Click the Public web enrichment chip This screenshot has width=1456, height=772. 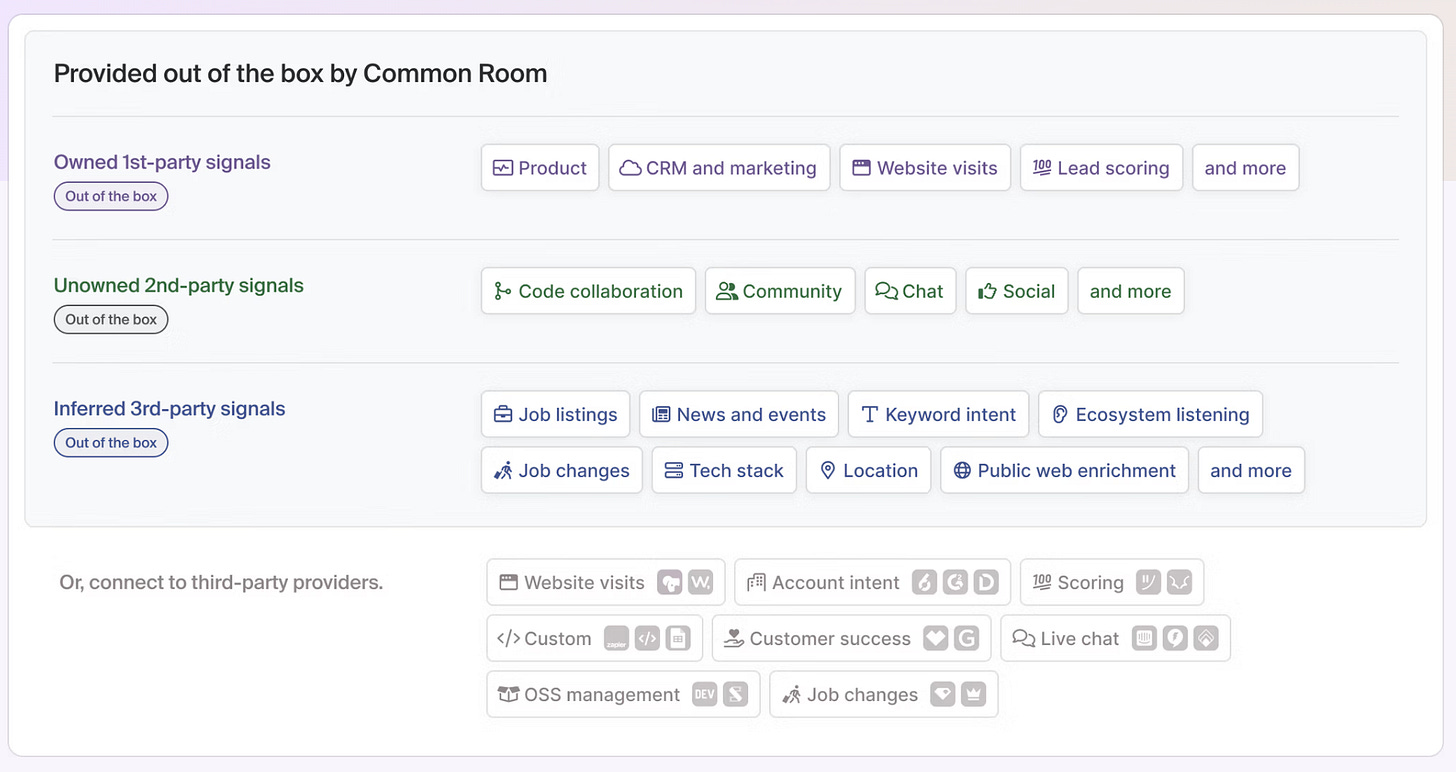click(x=1064, y=470)
